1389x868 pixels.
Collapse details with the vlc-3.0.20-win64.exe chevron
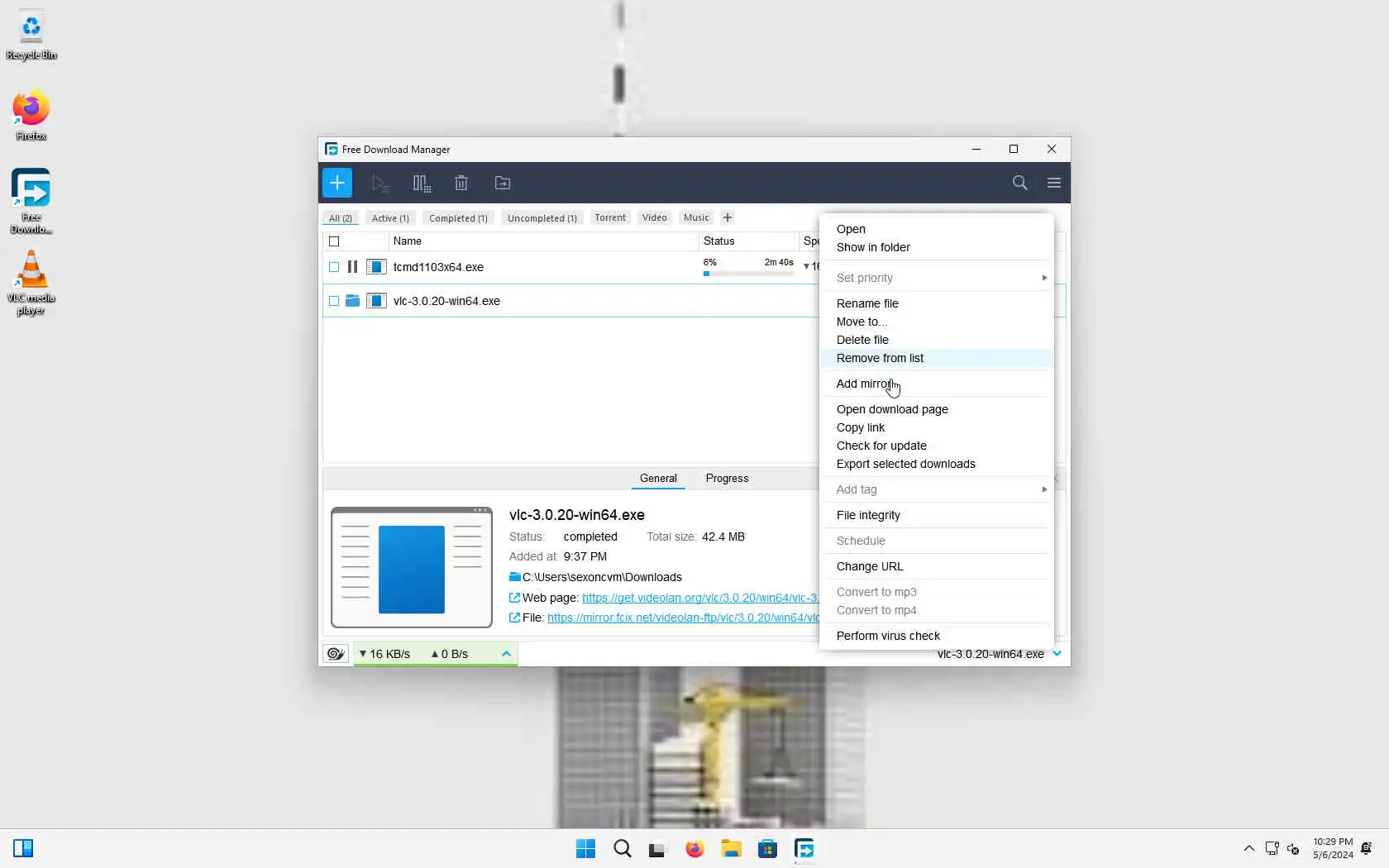coord(1057,654)
